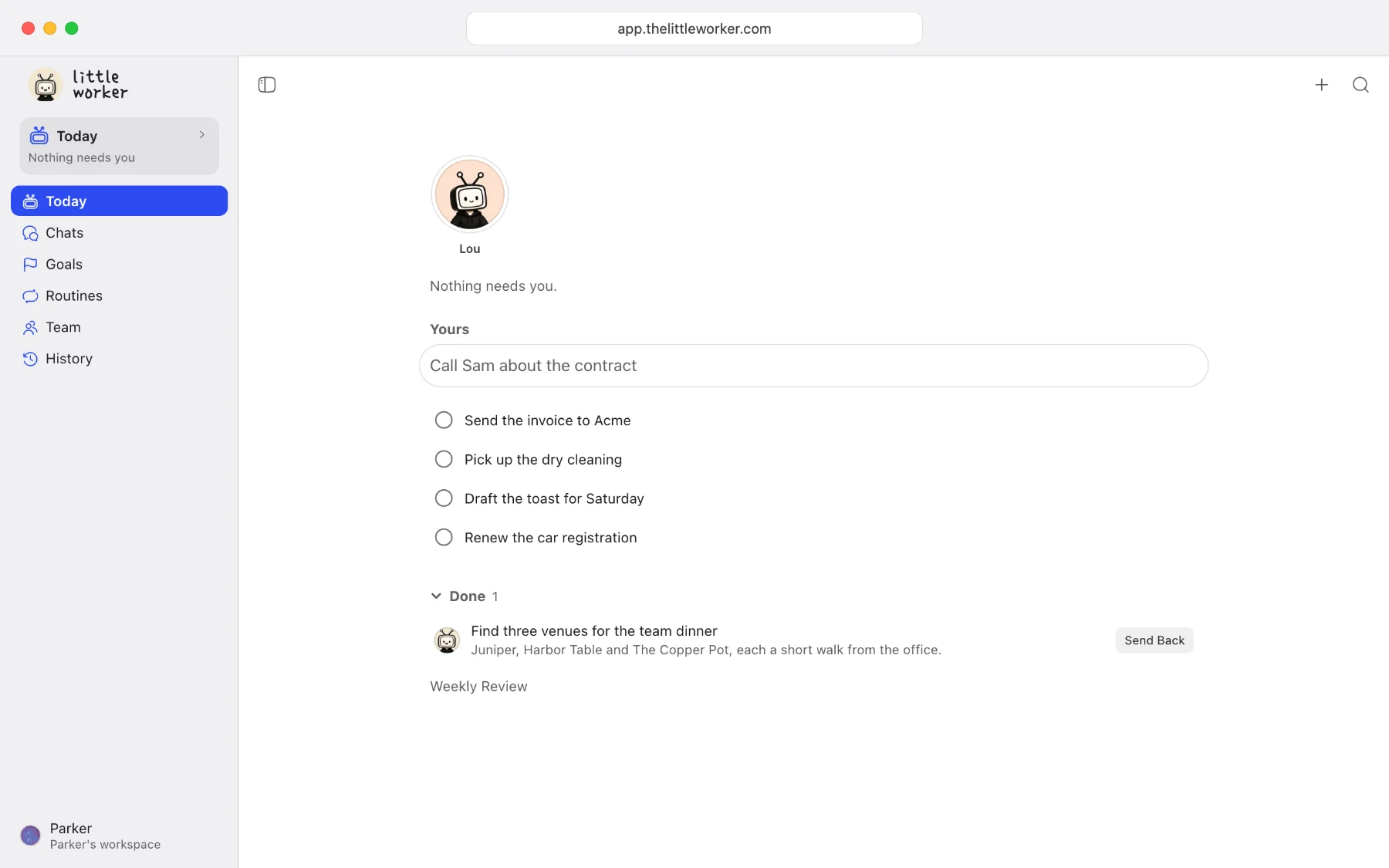Open the Weekly Review link
Image resolution: width=1389 pixels, height=868 pixels.
click(x=478, y=687)
